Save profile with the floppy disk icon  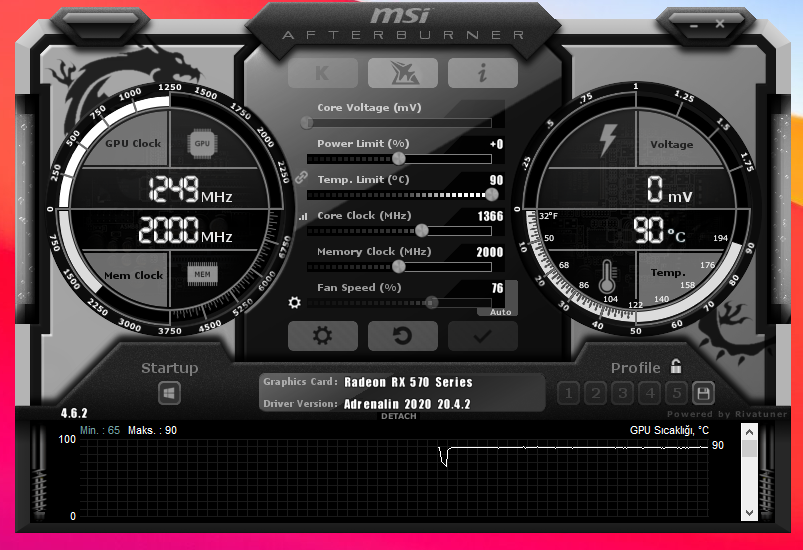click(x=703, y=393)
